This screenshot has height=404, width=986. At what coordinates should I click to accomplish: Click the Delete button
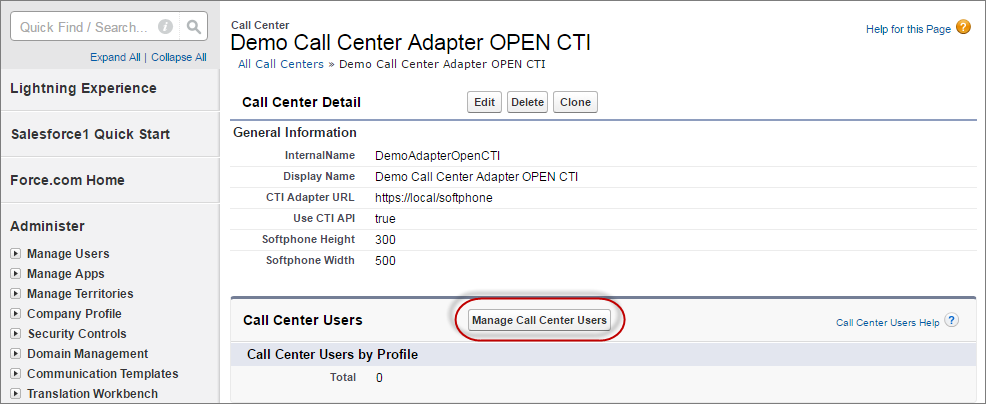click(x=527, y=103)
